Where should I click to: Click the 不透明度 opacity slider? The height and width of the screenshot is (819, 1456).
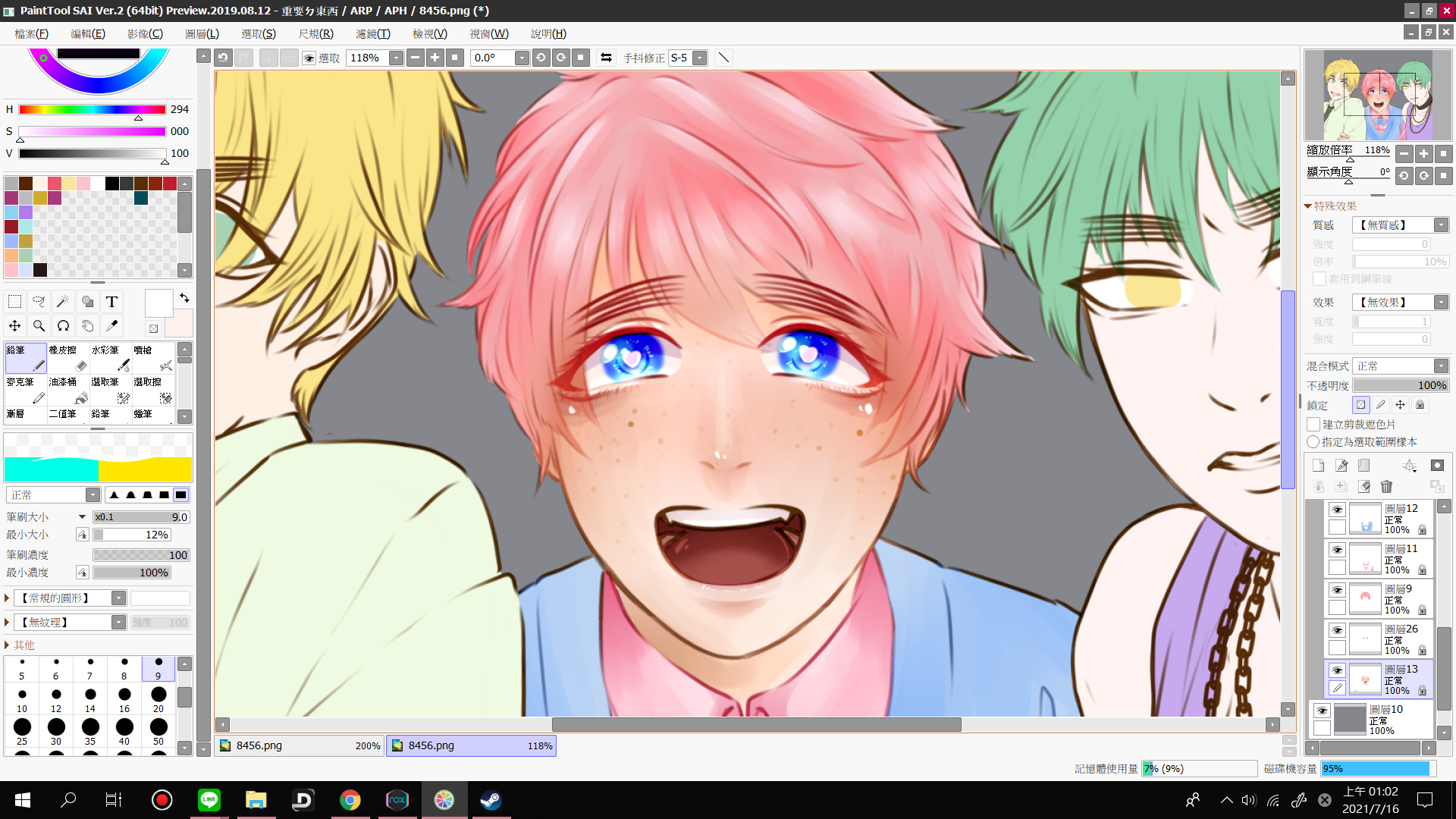click(1401, 385)
